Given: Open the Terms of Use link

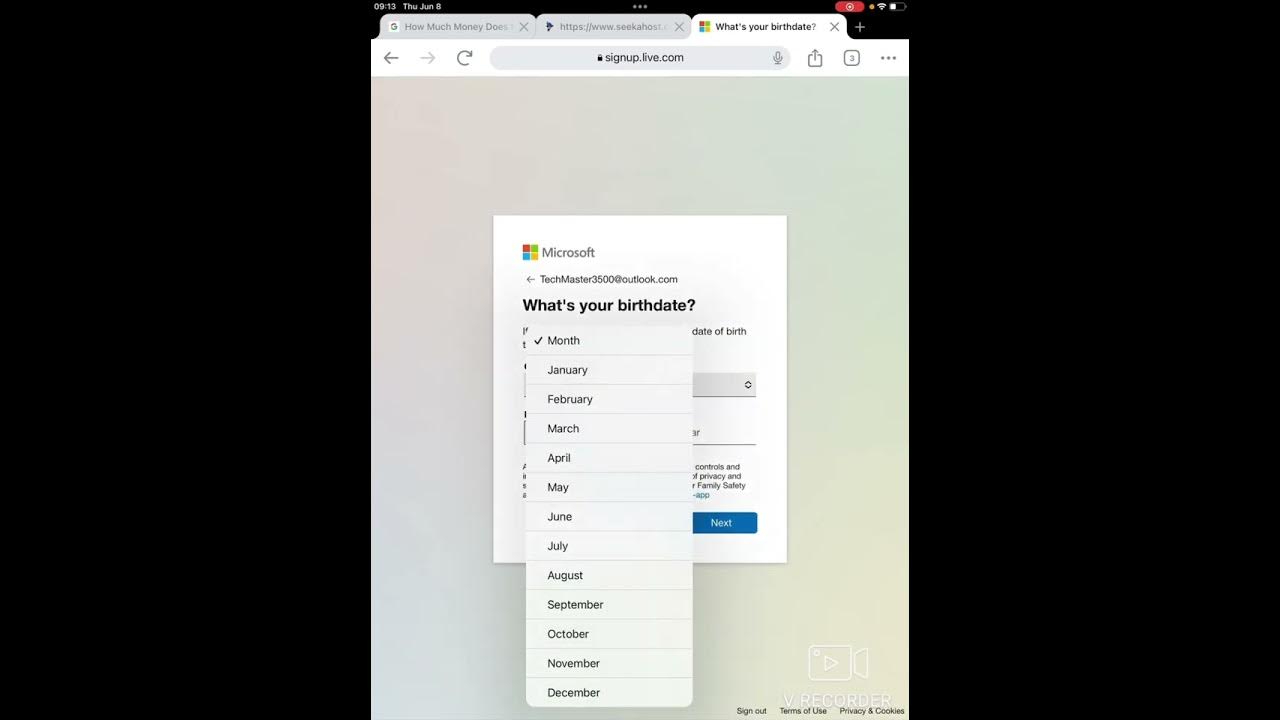Looking at the screenshot, I should point(803,711).
